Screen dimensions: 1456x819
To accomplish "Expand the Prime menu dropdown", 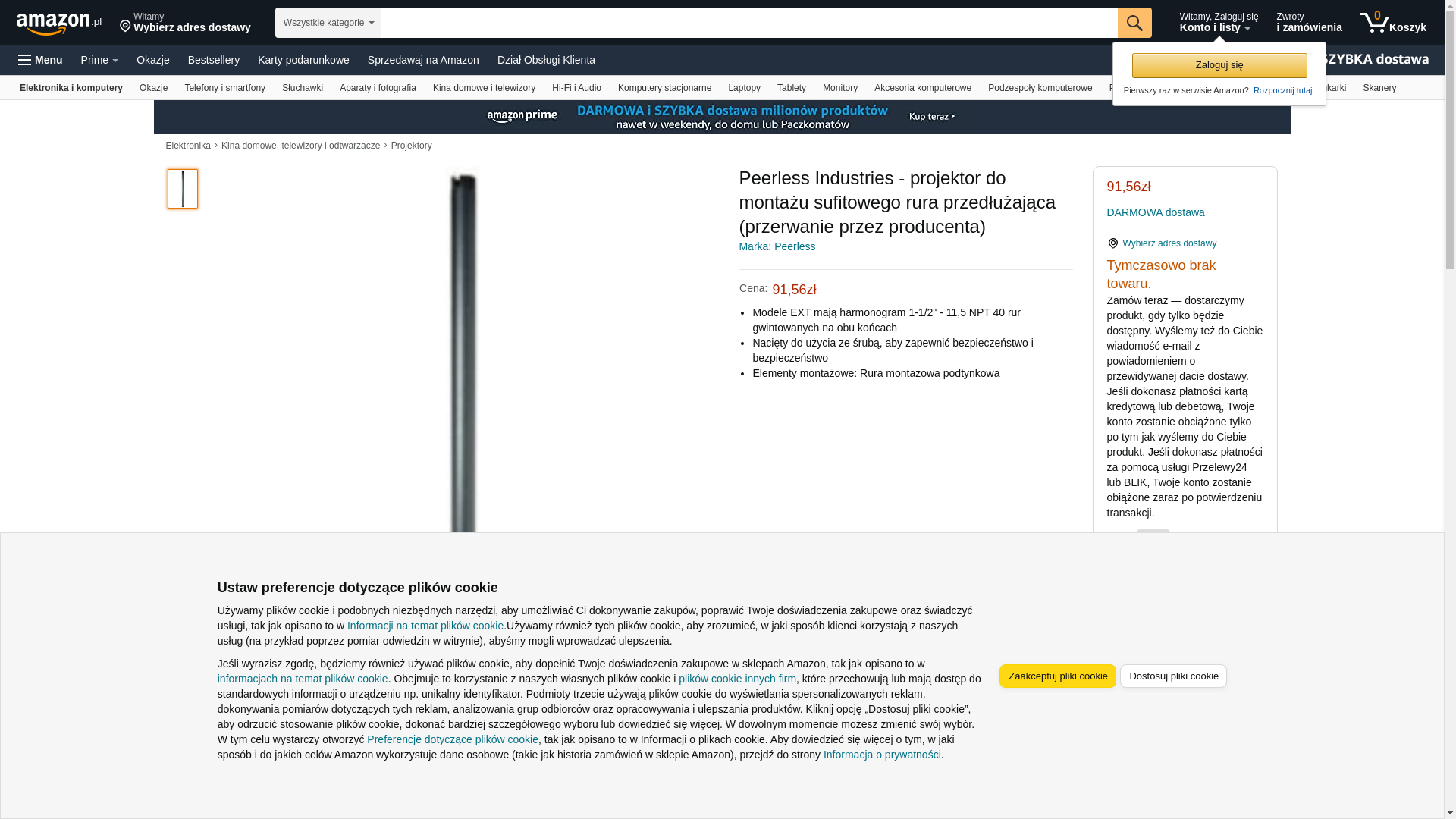I will (99, 60).
